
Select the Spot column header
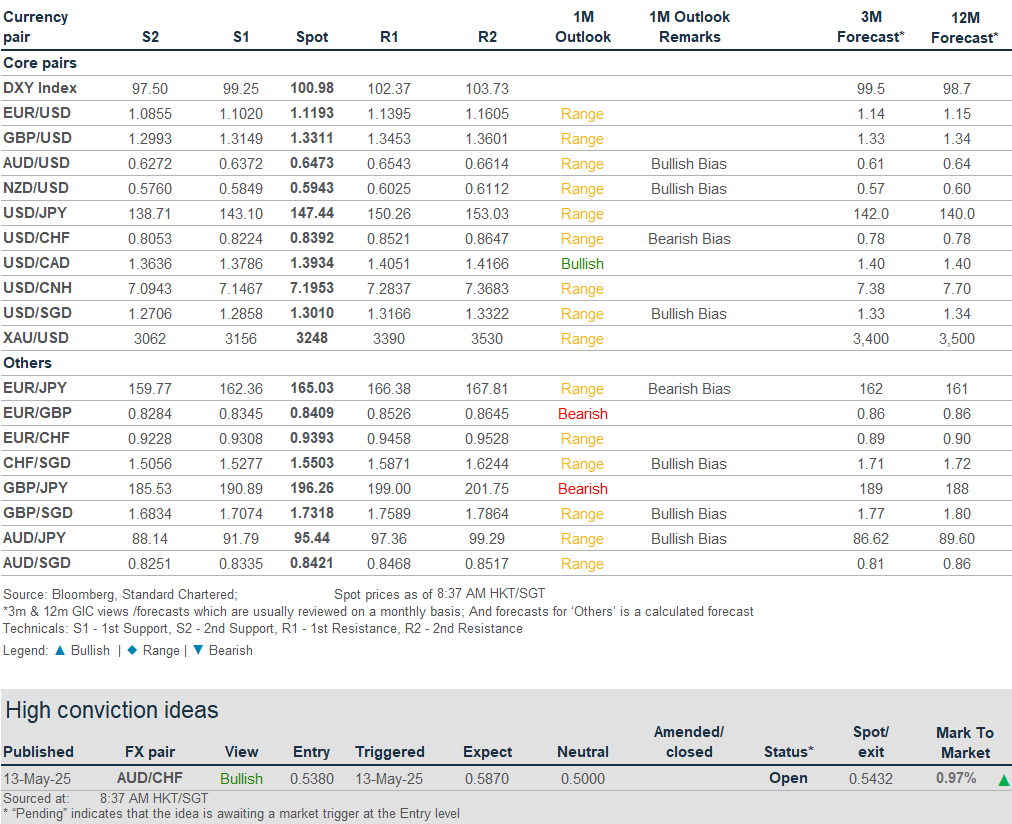[312, 37]
